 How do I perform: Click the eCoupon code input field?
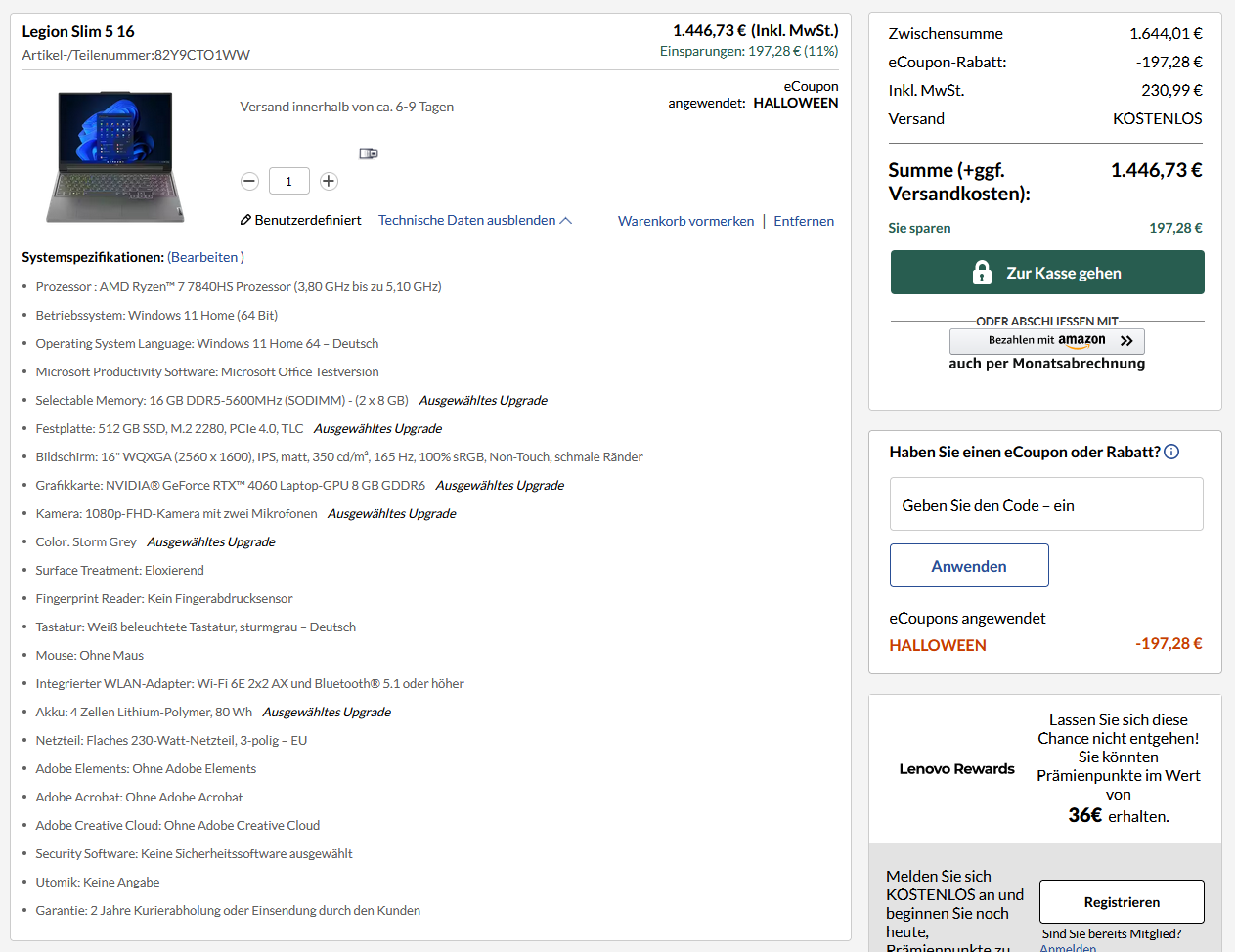[x=1046, y=504]
